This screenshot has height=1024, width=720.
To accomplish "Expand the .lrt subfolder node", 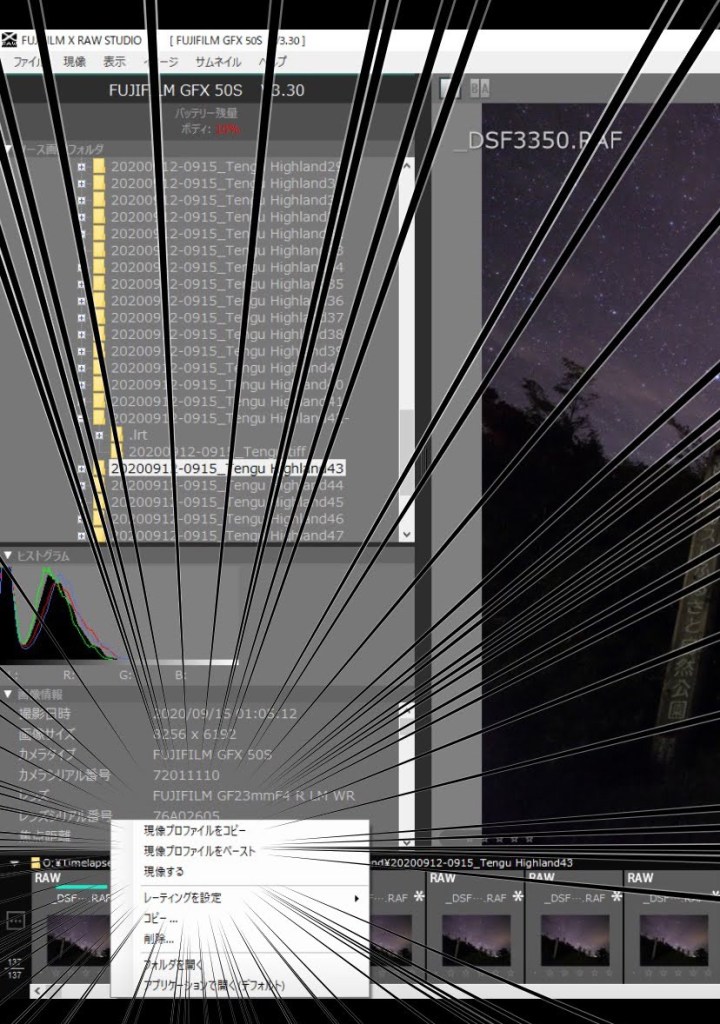I will tap(99, 435).
